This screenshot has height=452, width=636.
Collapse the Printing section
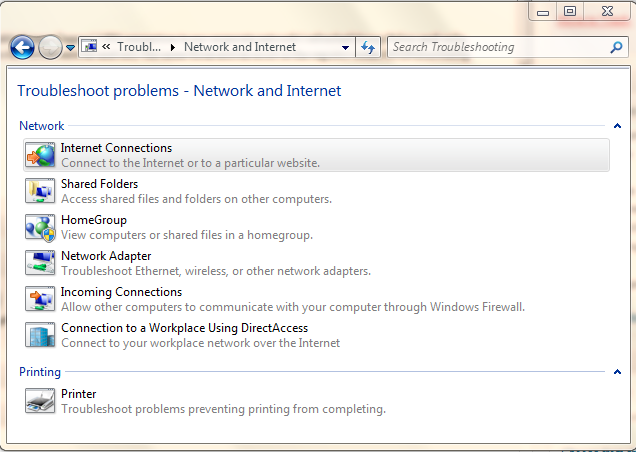(x=617, y=372)
